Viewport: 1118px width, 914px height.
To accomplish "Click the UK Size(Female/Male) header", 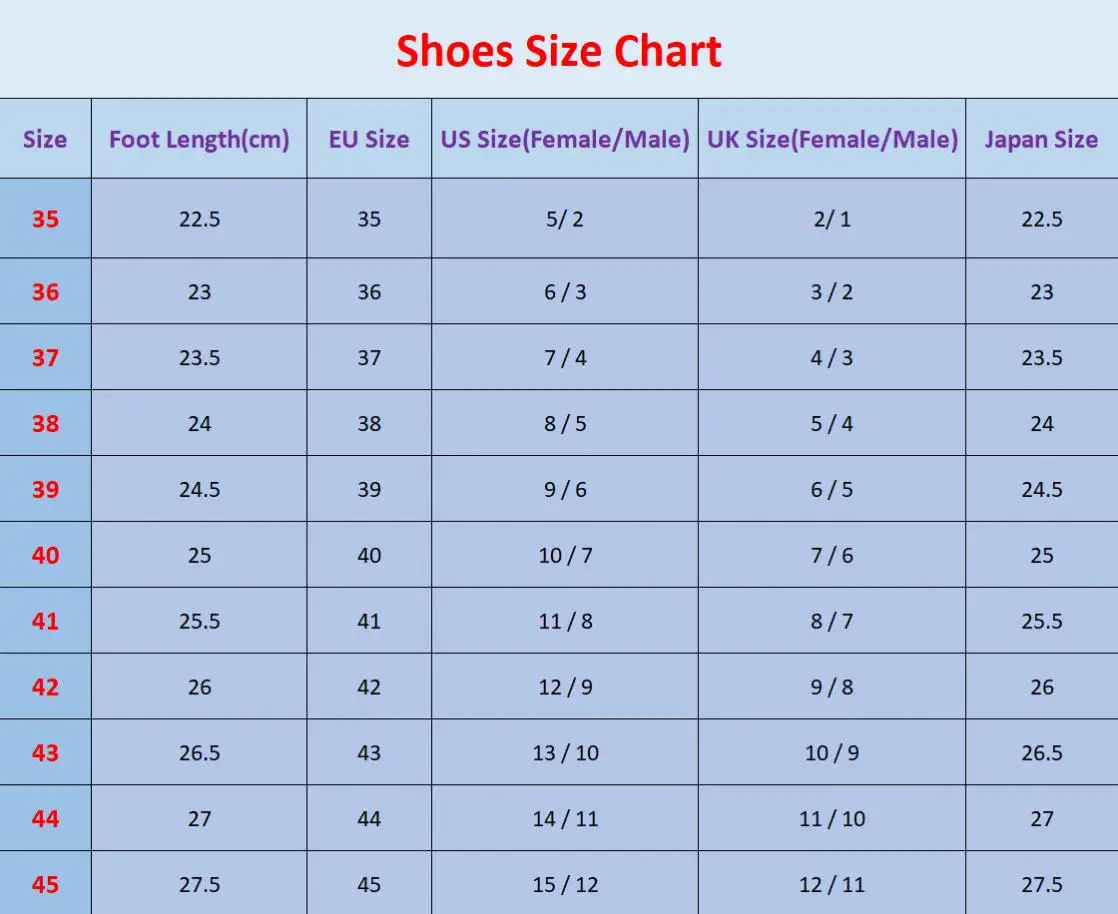I will (x=832, y=139).
